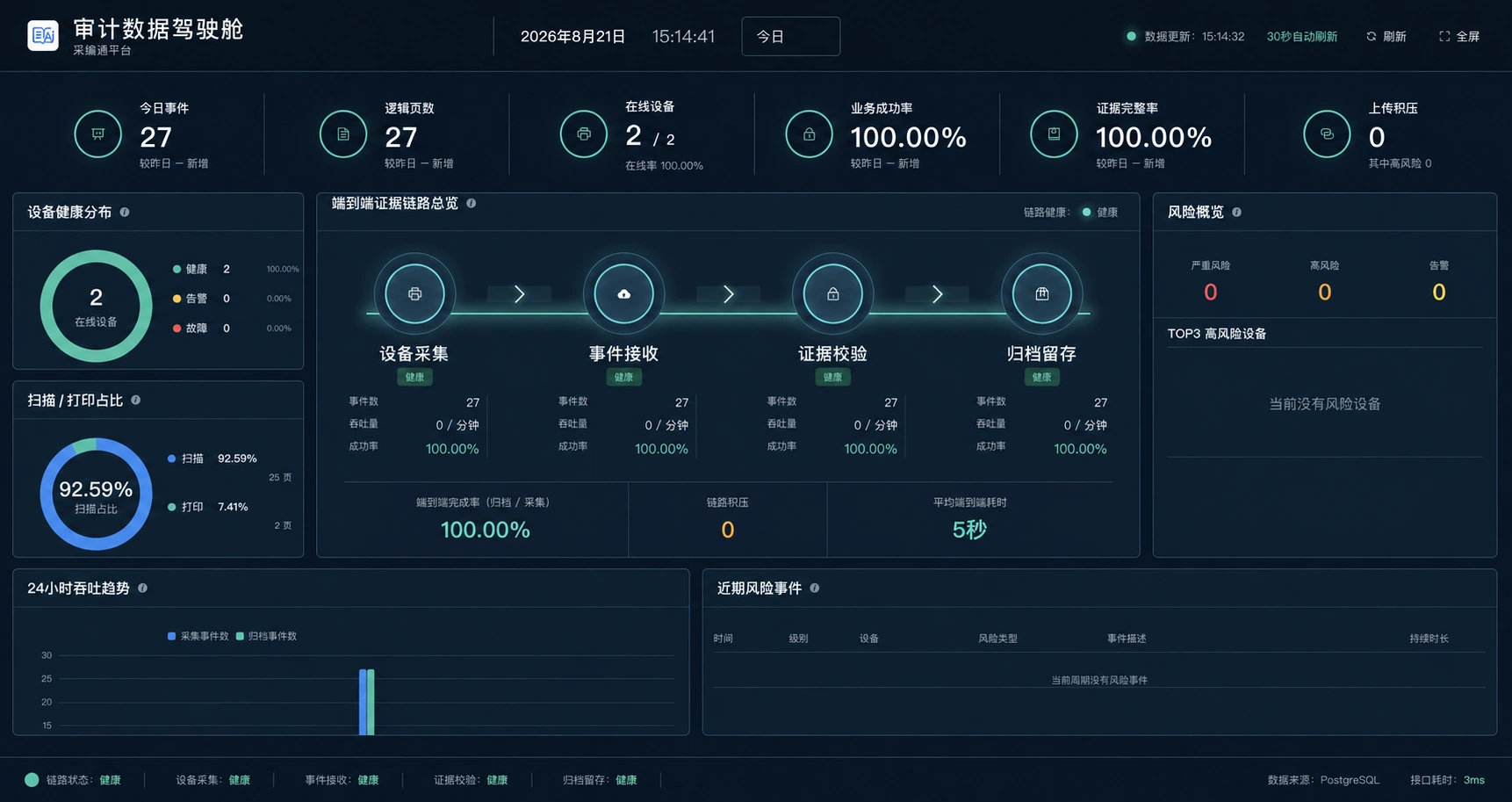The width and height of the screenshot is (1512, 802).
Task: Click info icon beside 近期风险事件
Action: pyautogui.click(x=815, y=588)
